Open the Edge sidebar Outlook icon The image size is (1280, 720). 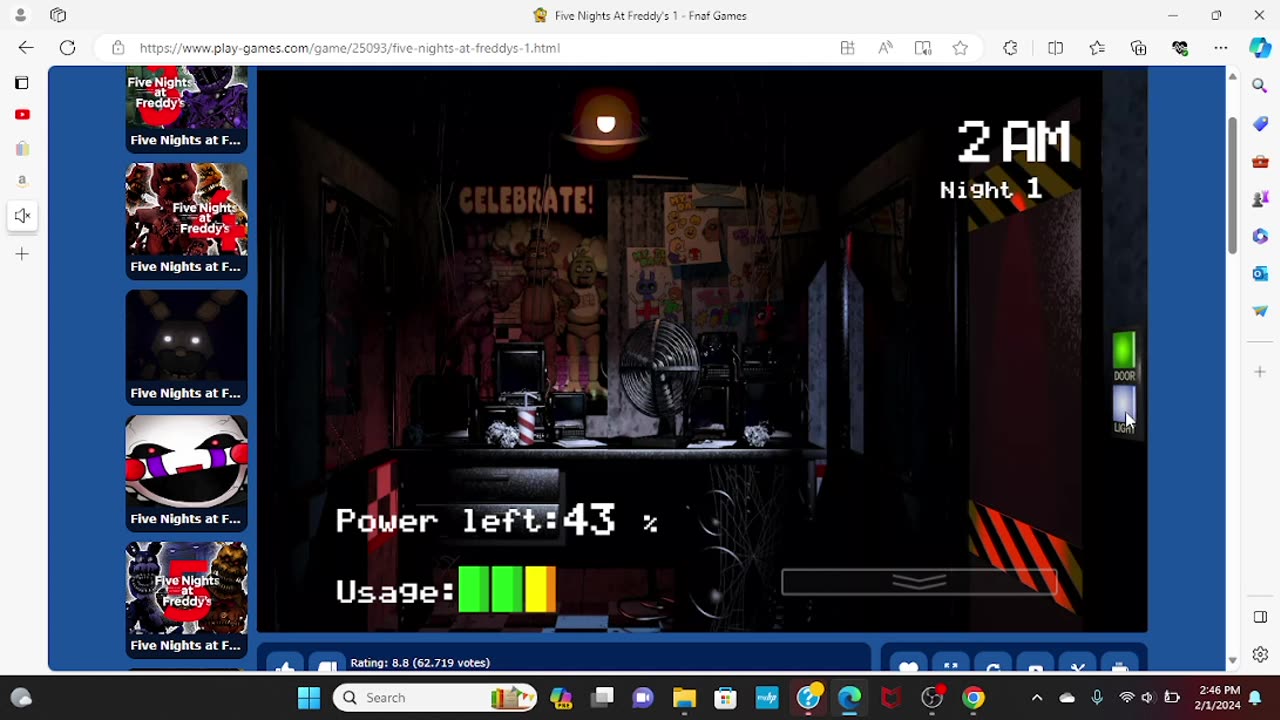(1260, 274)
